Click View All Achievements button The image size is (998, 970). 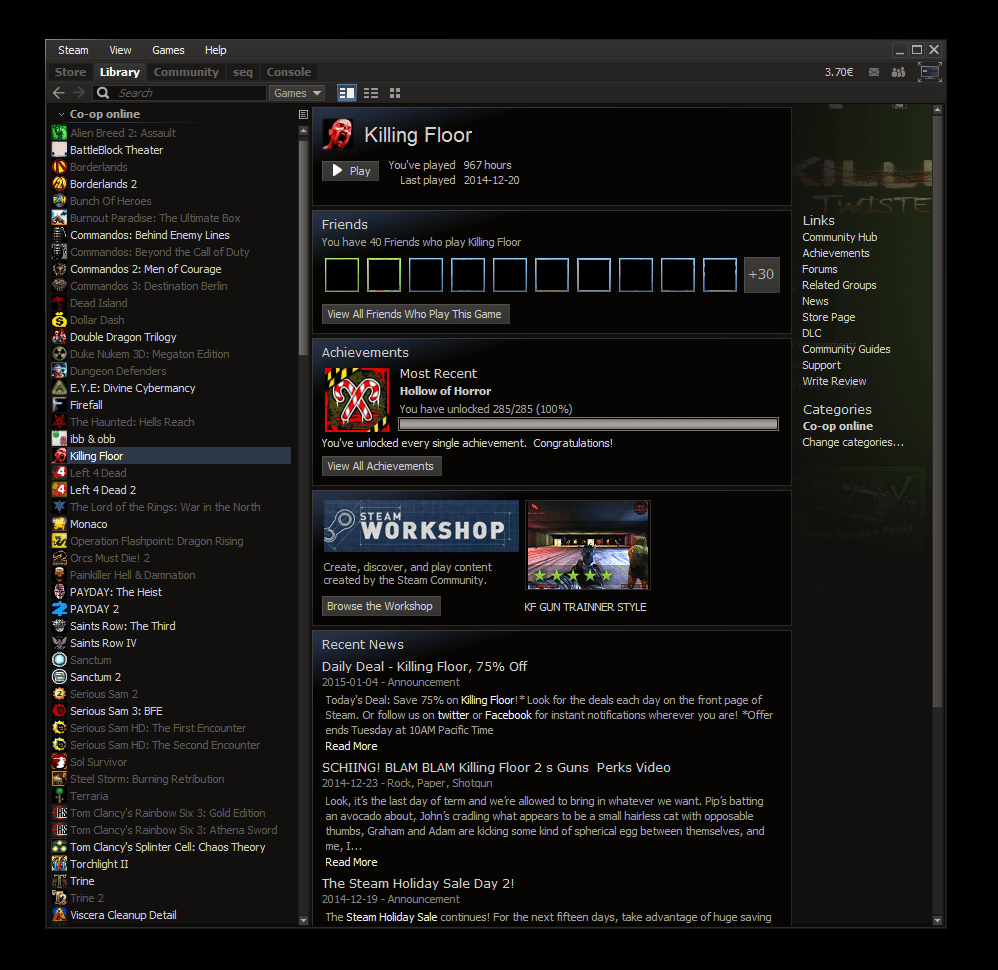[x=381, y=466]
